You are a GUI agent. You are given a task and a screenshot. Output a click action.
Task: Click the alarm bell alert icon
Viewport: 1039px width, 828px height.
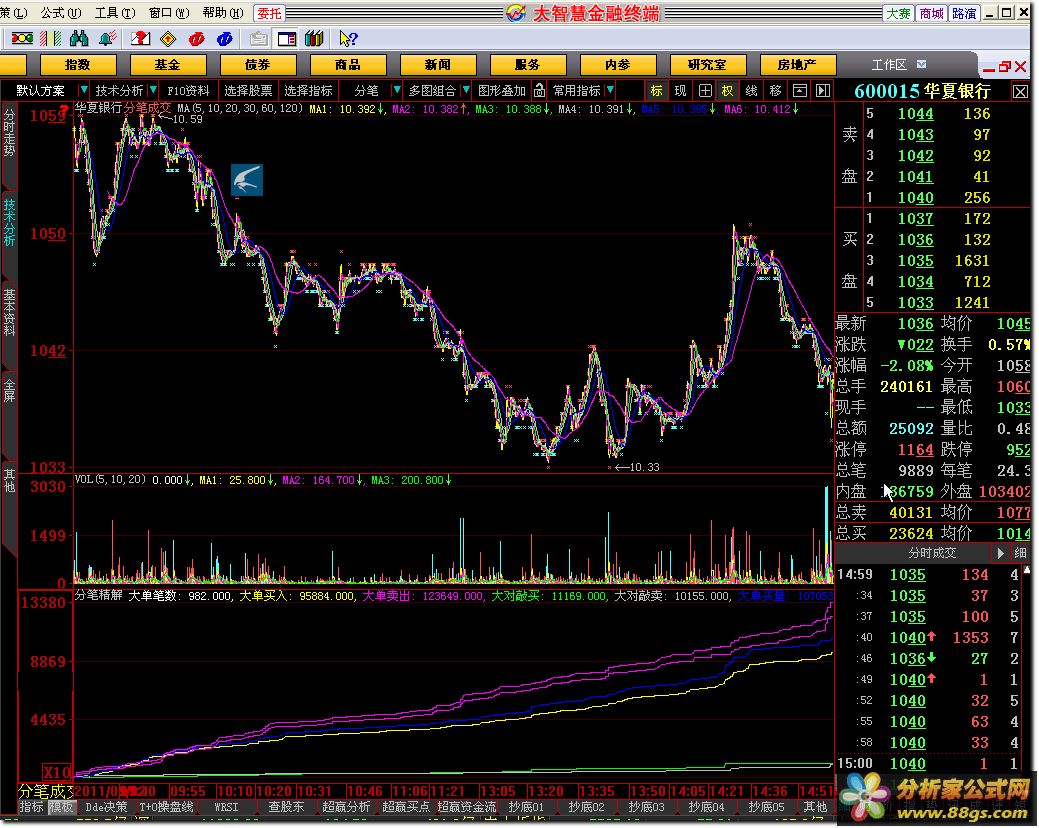[x=107, y=39]
